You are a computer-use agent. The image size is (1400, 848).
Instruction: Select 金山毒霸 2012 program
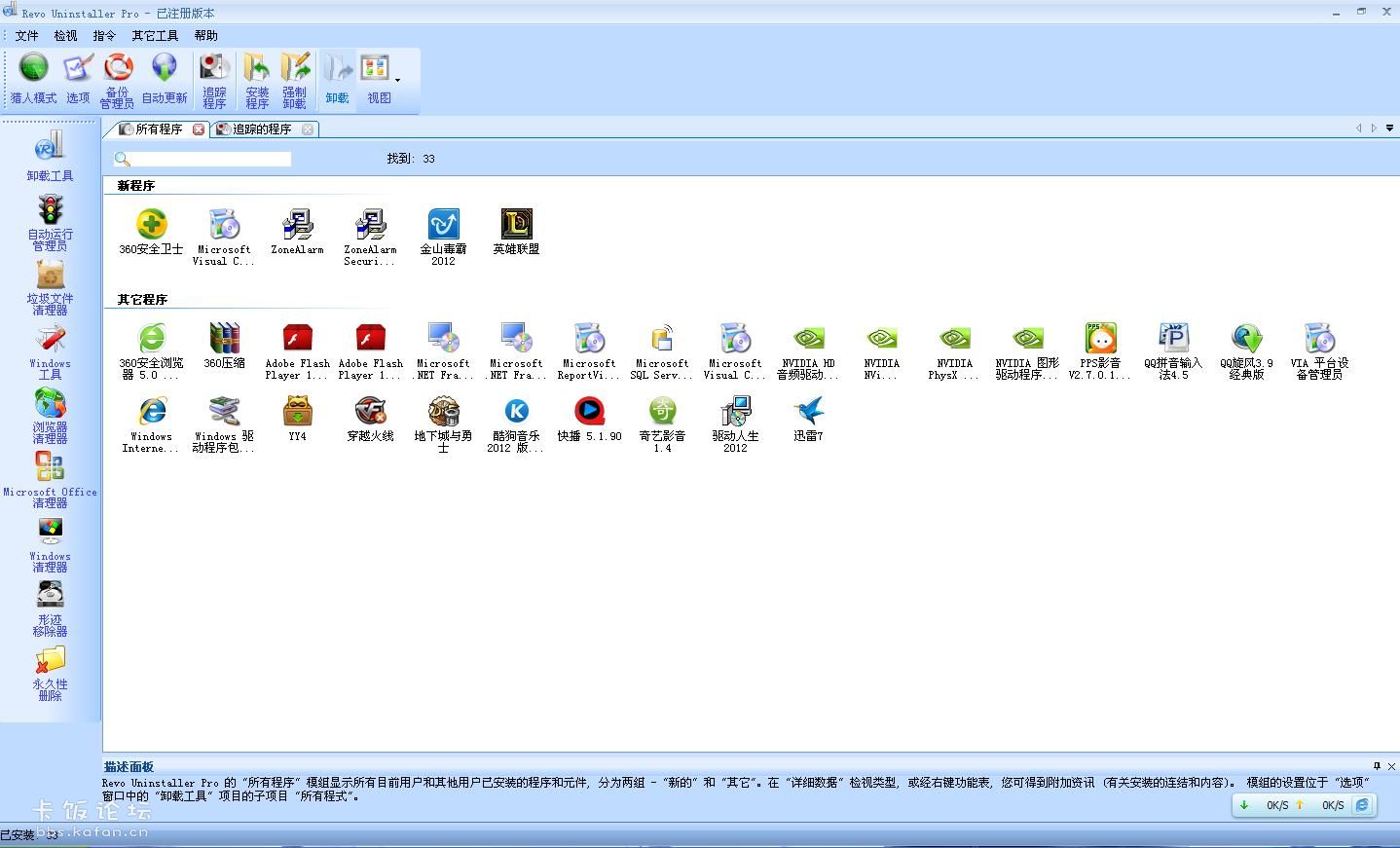tap(443, 237)
